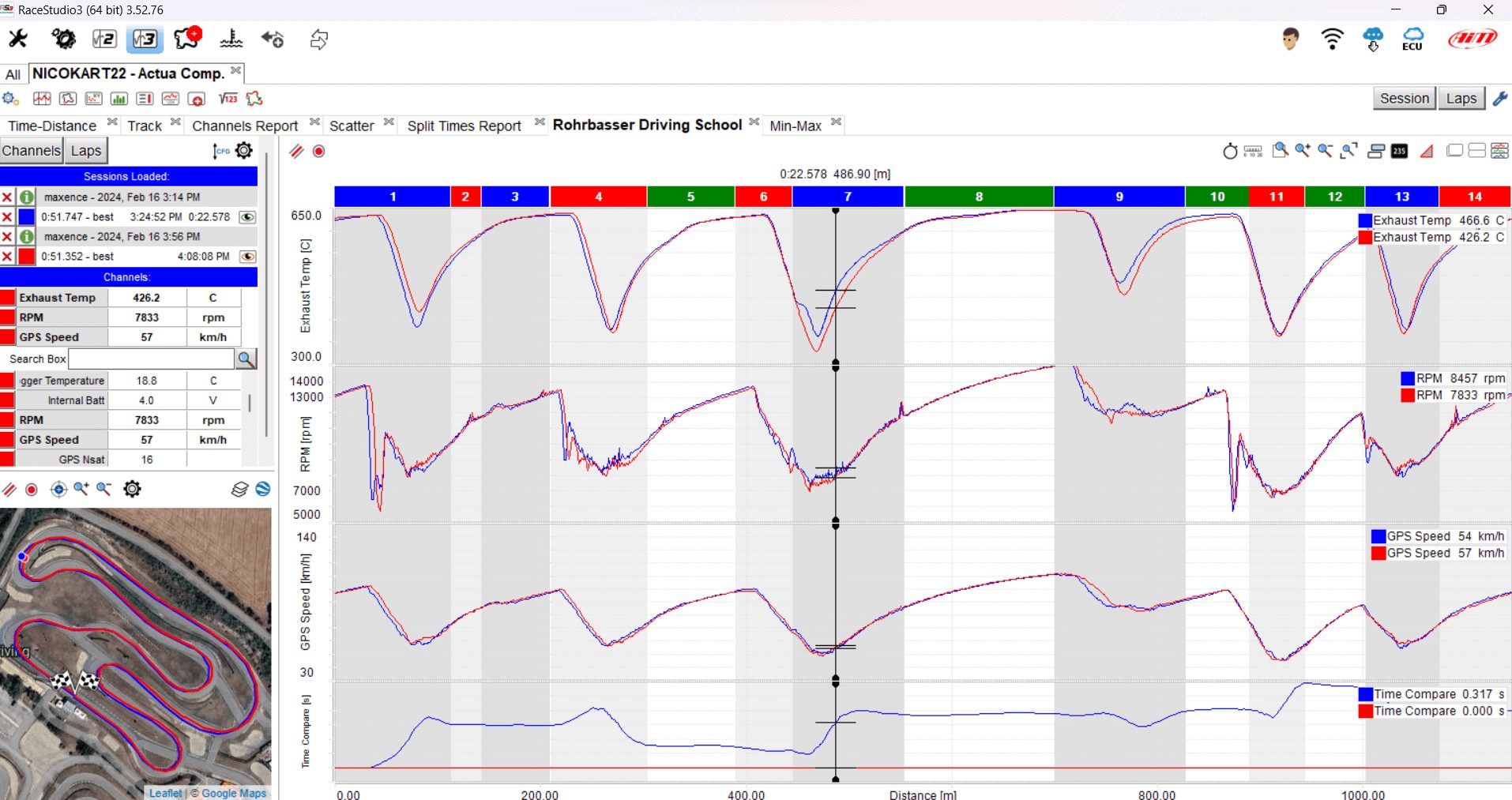Open the Leaflet link on the map
Image resolution: width=1512 pixels, height=800 pixels.
click(x=165, y=793)
